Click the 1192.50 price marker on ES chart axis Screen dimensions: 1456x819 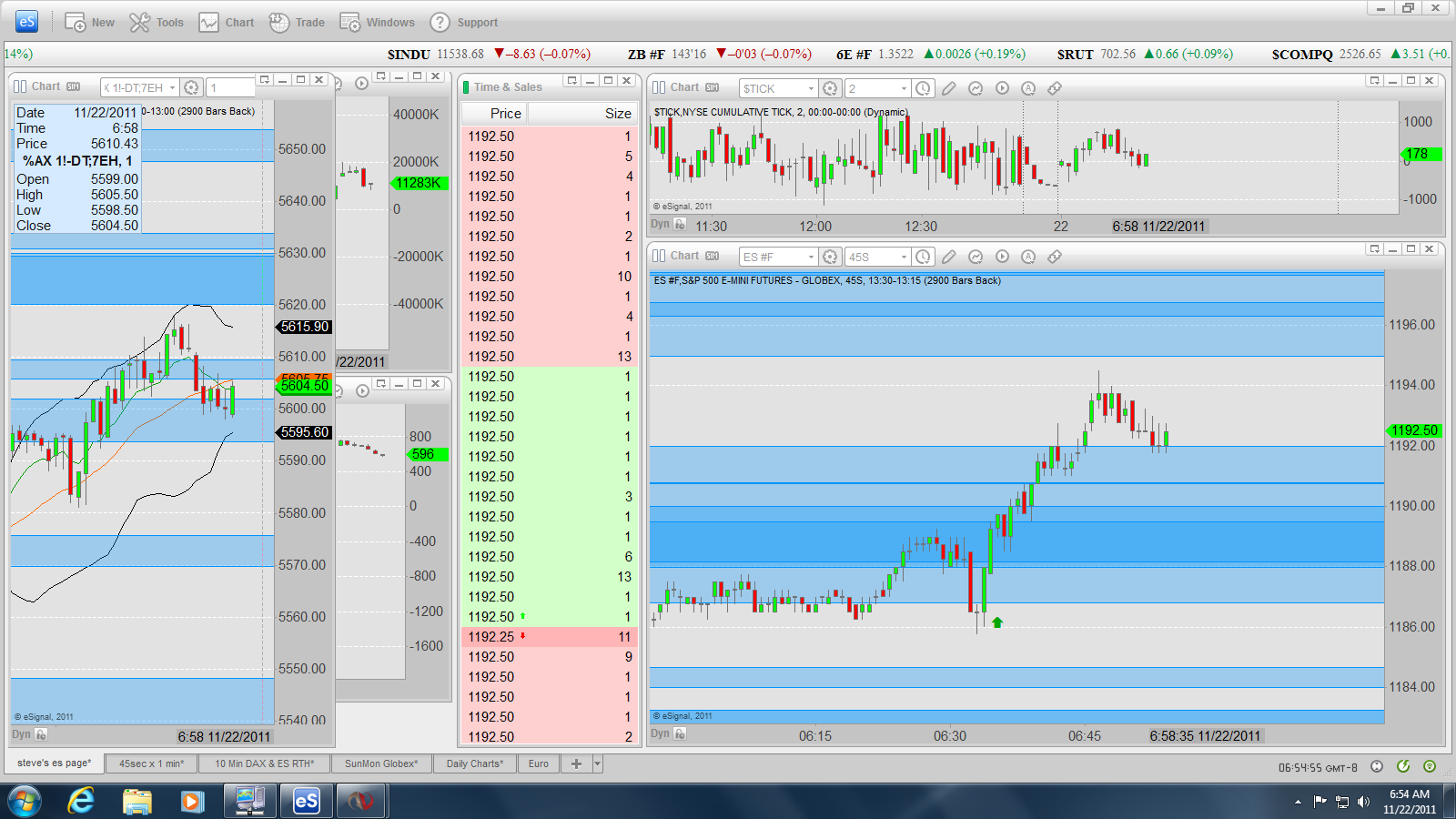1414,430
